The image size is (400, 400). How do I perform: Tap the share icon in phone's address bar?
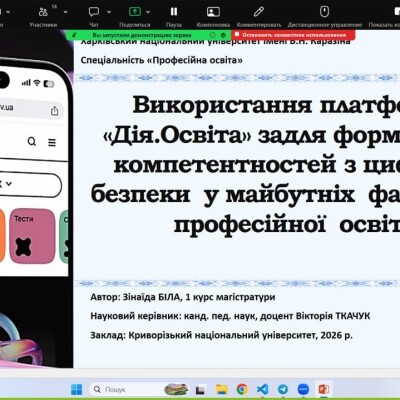tap(54, 111)
